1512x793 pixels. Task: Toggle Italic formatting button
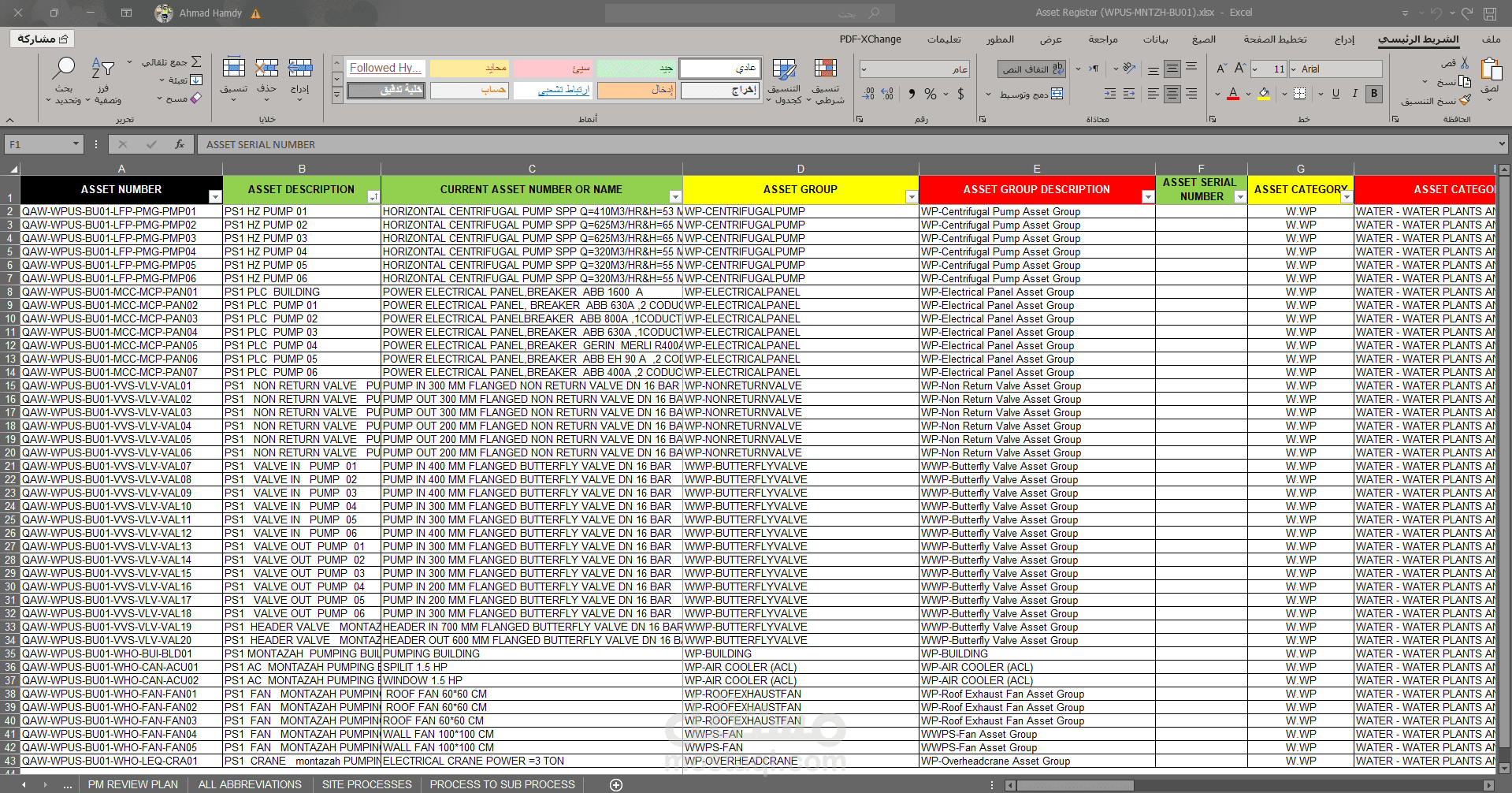pyautogui.click(x=1354, y=93)
